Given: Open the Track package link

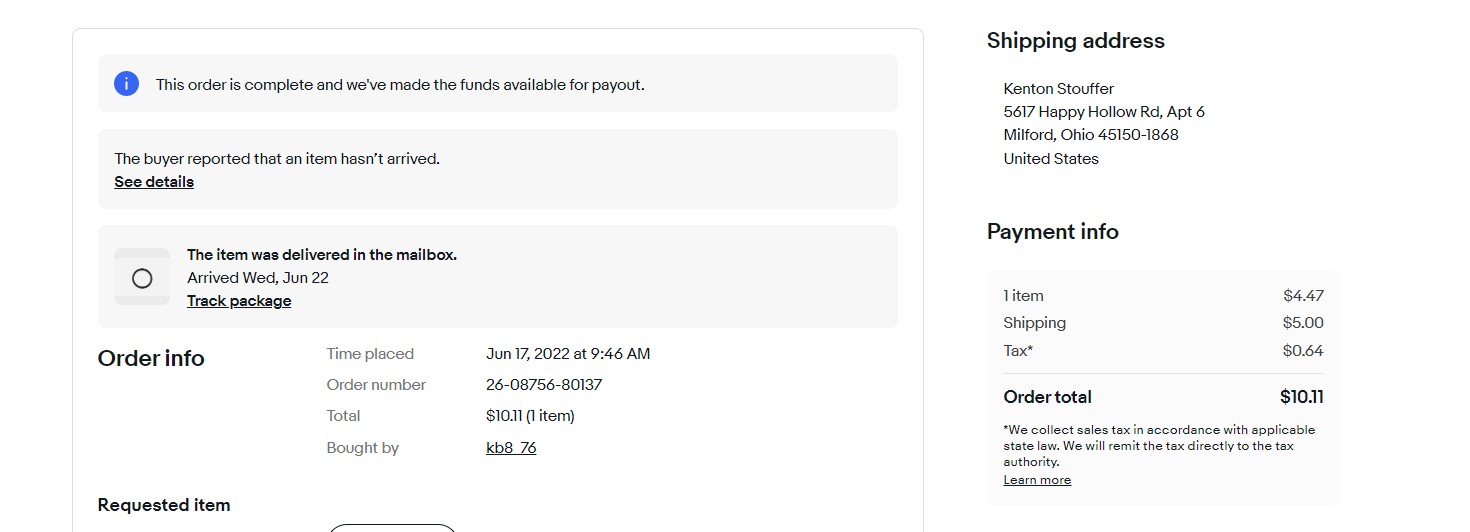Looking at the screenshot, I should pyautogui.click(x=239, y=301).
